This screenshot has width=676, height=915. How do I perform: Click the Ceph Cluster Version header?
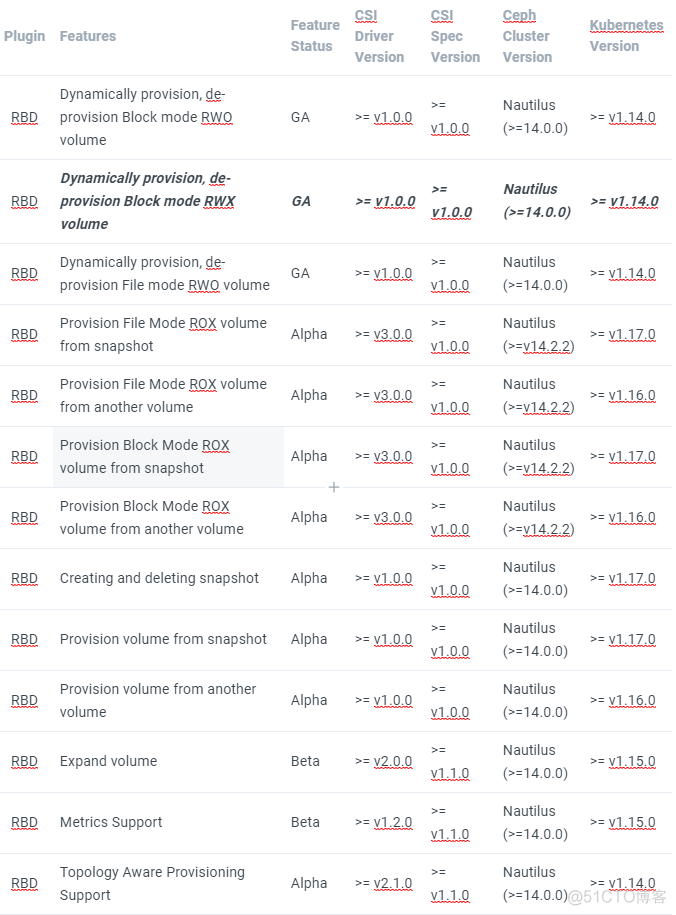click(x=527, y=36)
